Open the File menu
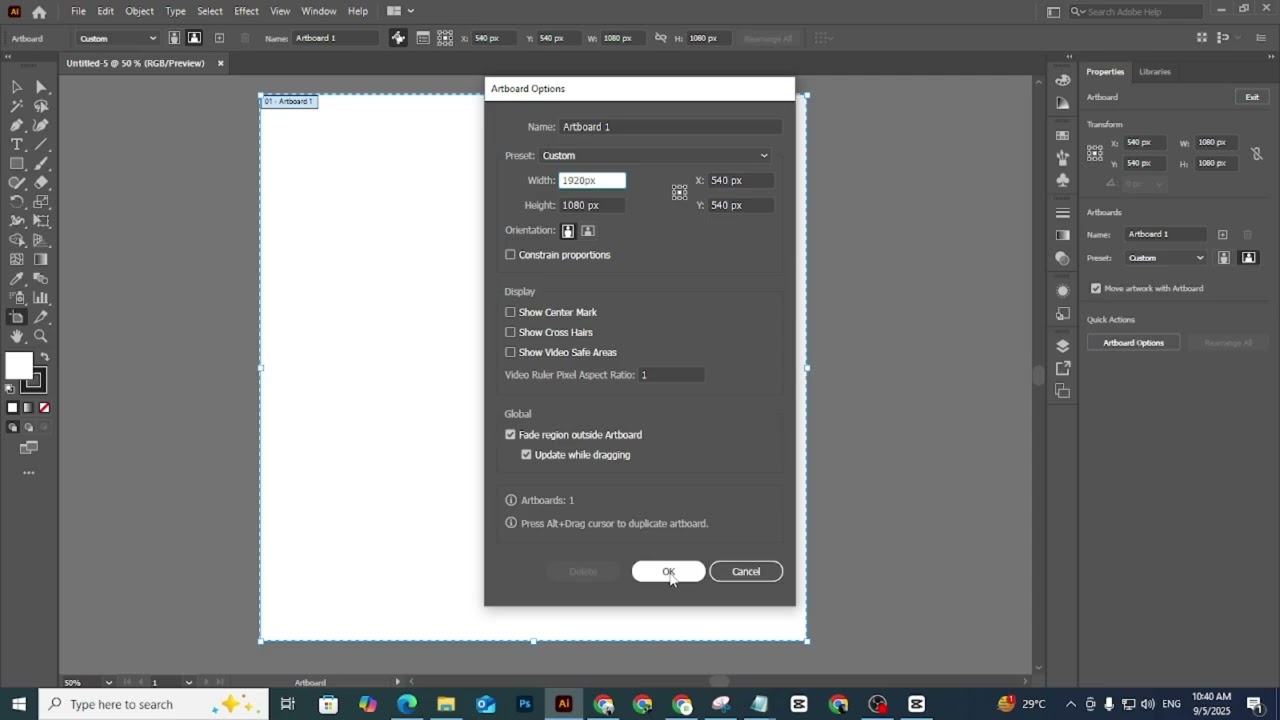 tap(78, 11)
